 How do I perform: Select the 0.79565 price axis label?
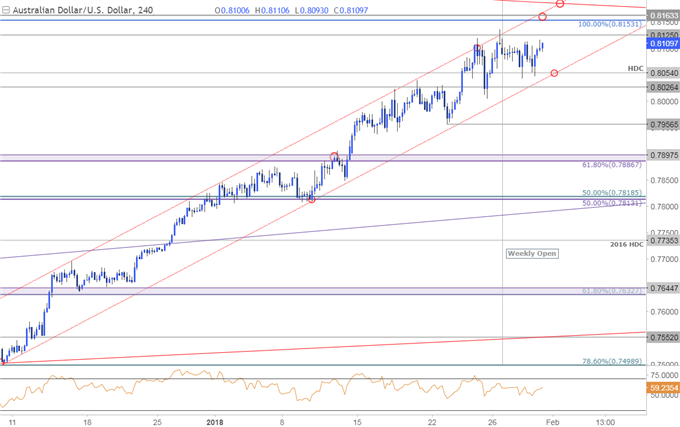pyautogui.click(x=663, y=124)
